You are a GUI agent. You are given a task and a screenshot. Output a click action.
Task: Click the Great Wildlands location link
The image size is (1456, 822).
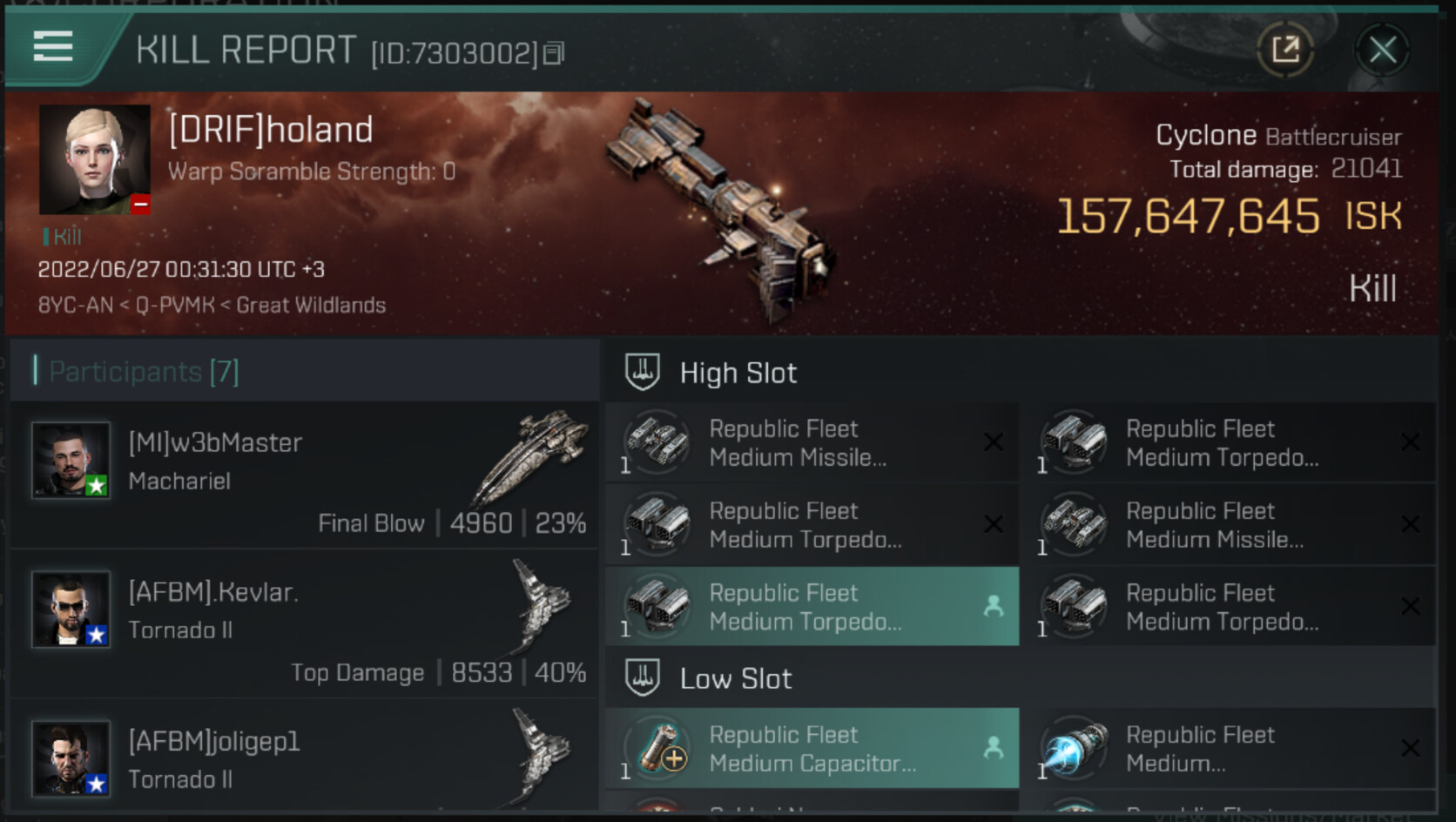(311, 306)
